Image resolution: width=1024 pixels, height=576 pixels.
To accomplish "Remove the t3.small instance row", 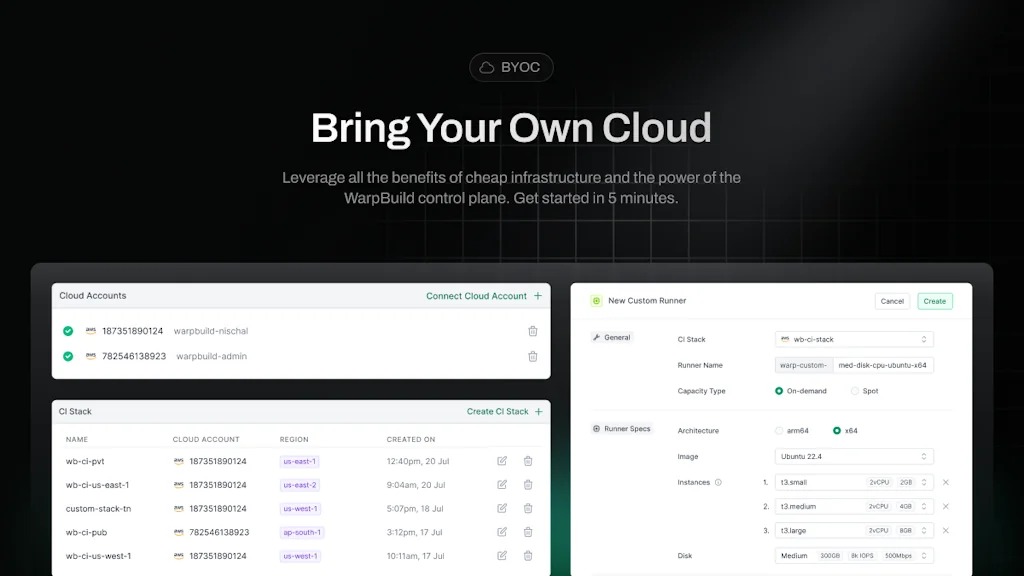I will coord(945,482).
